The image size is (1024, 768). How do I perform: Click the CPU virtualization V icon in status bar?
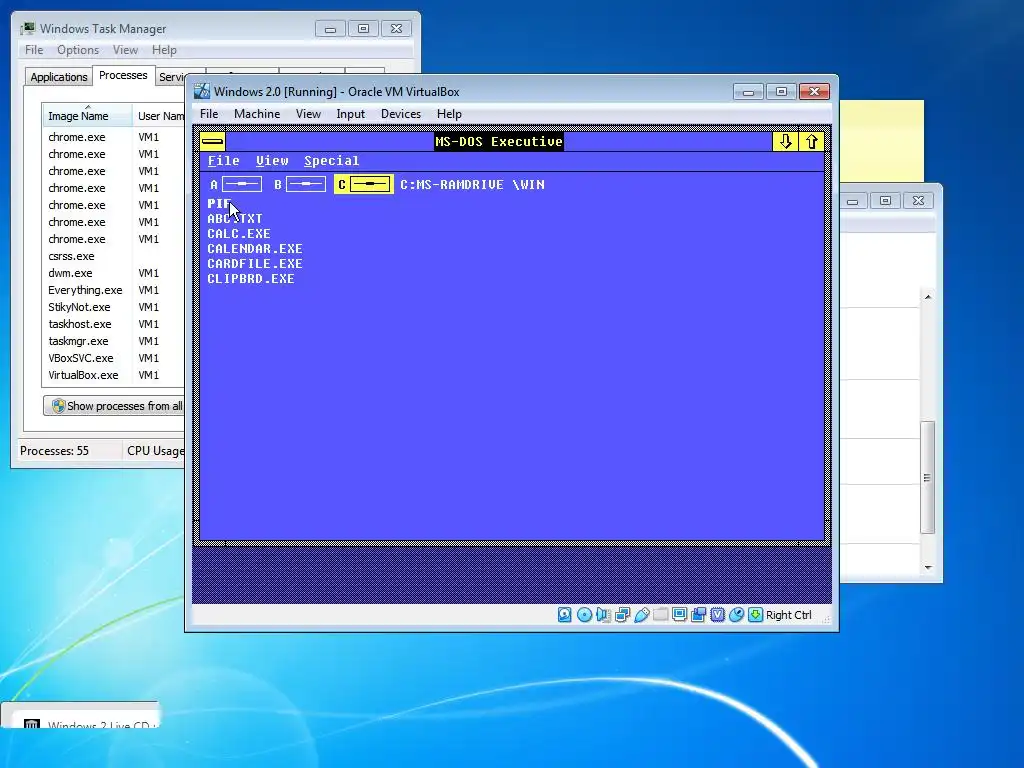tap(717, 615)
